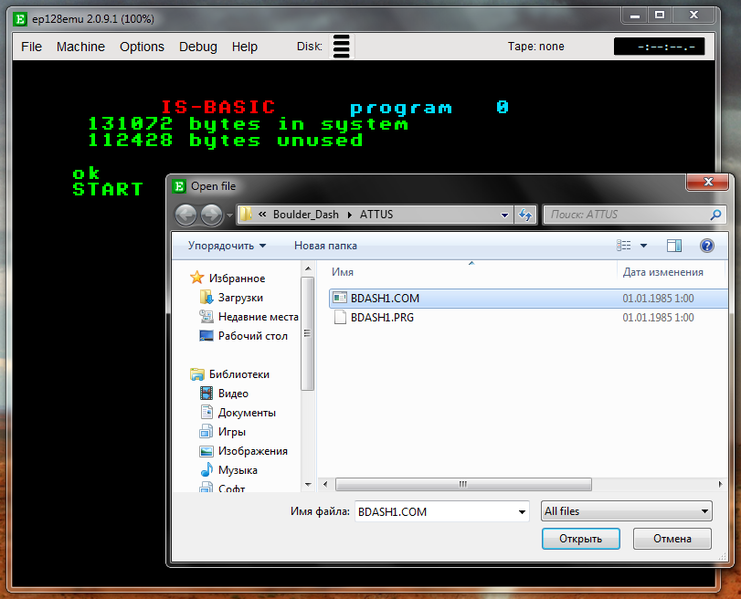This screenshot has height=599, width=741.
Task: Click the ep128emu title bar app icon
Action: pos(20,19)
